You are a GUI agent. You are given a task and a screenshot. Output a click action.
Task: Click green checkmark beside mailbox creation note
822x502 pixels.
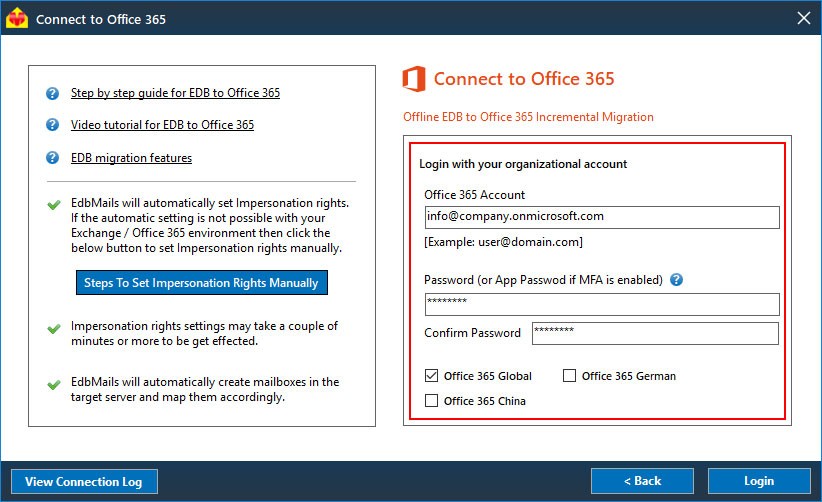click(53, 383)
